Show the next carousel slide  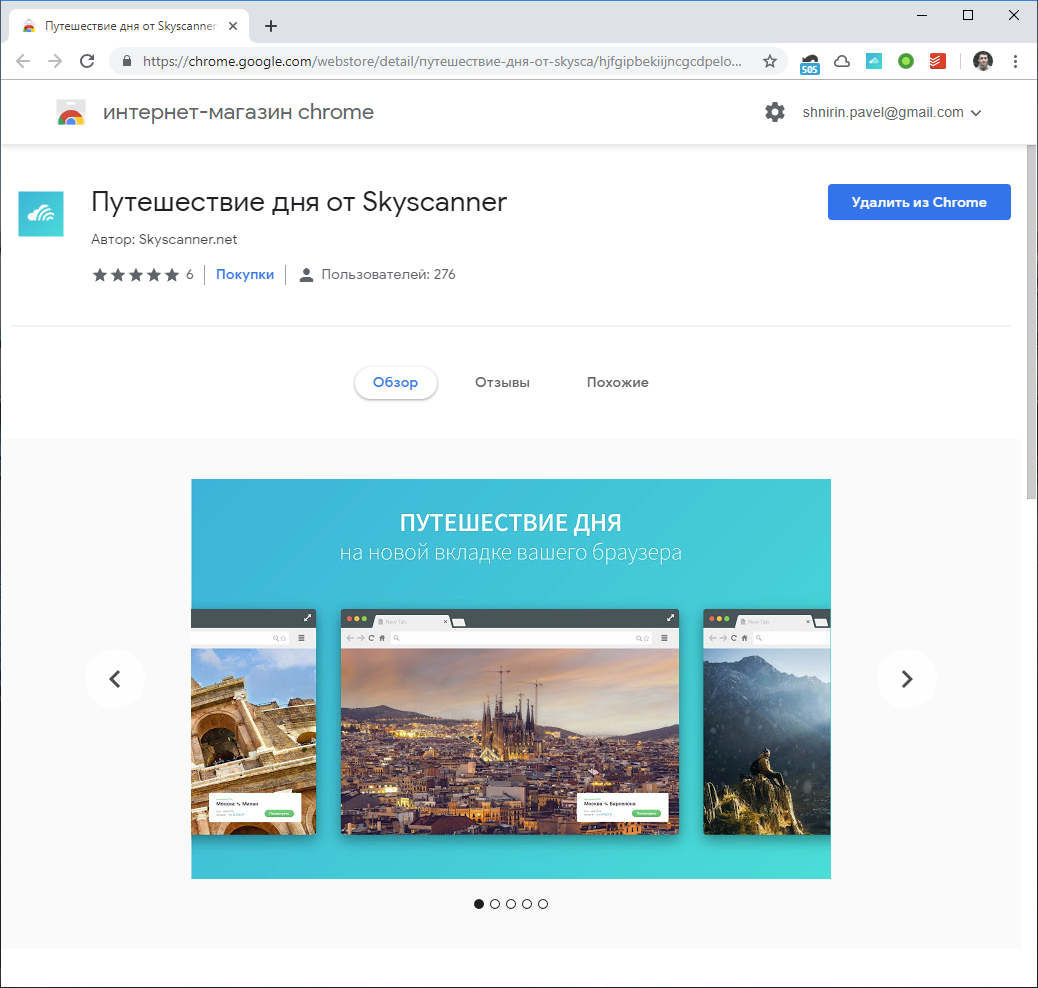[907, 679]
